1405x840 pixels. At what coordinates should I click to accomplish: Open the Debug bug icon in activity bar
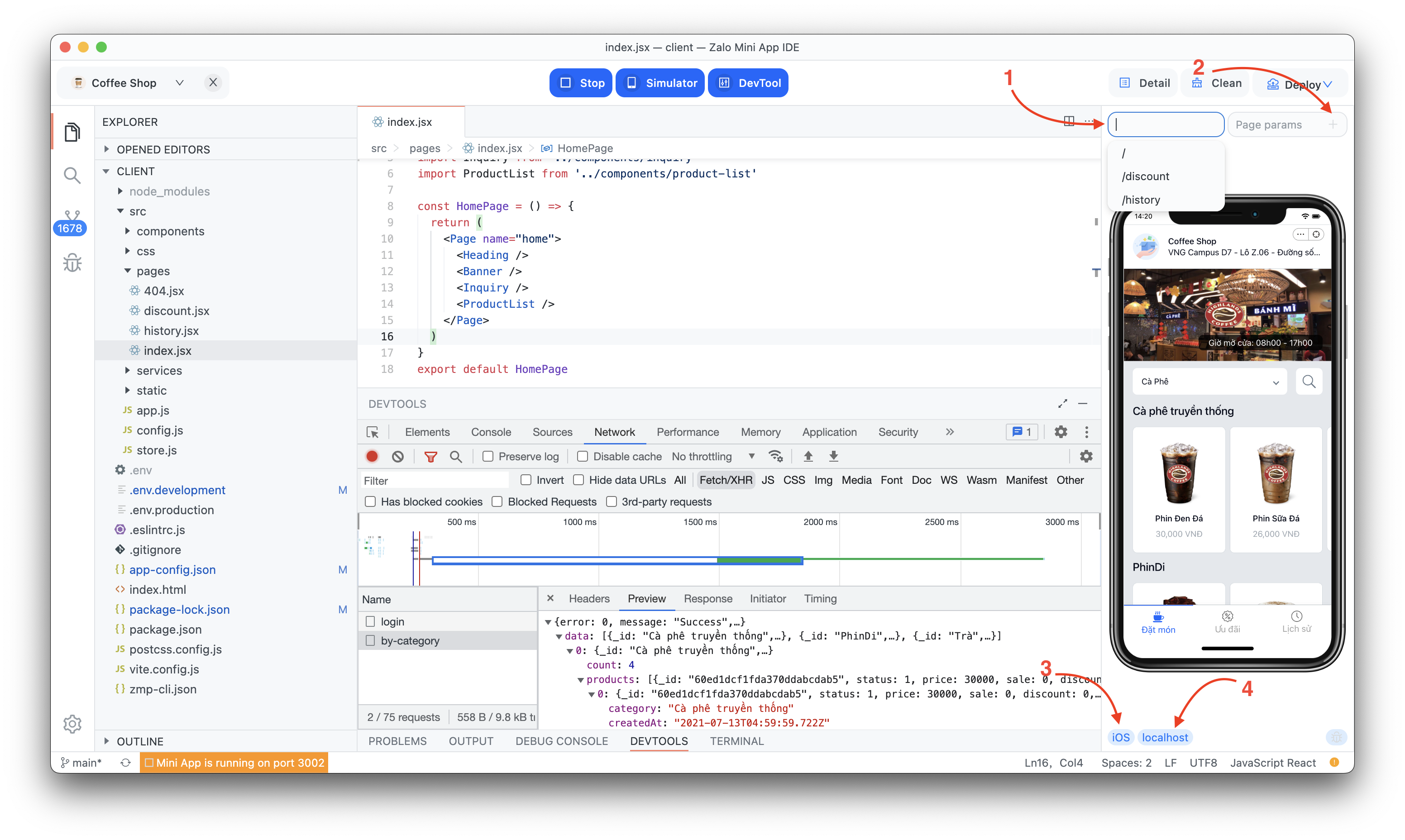coord(72,262)
